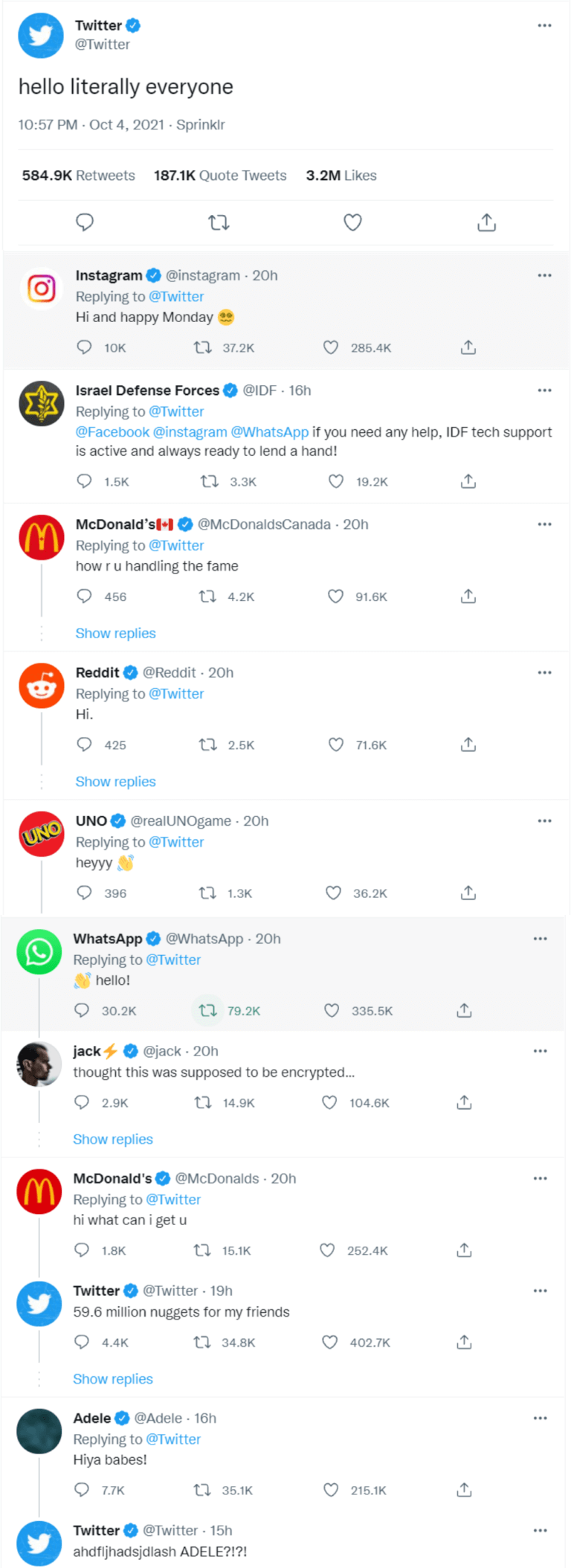571x1568 pixels.
Task: Retweet WhatsApp's 'hello!' reply
Action: (x=208, y=1010)
